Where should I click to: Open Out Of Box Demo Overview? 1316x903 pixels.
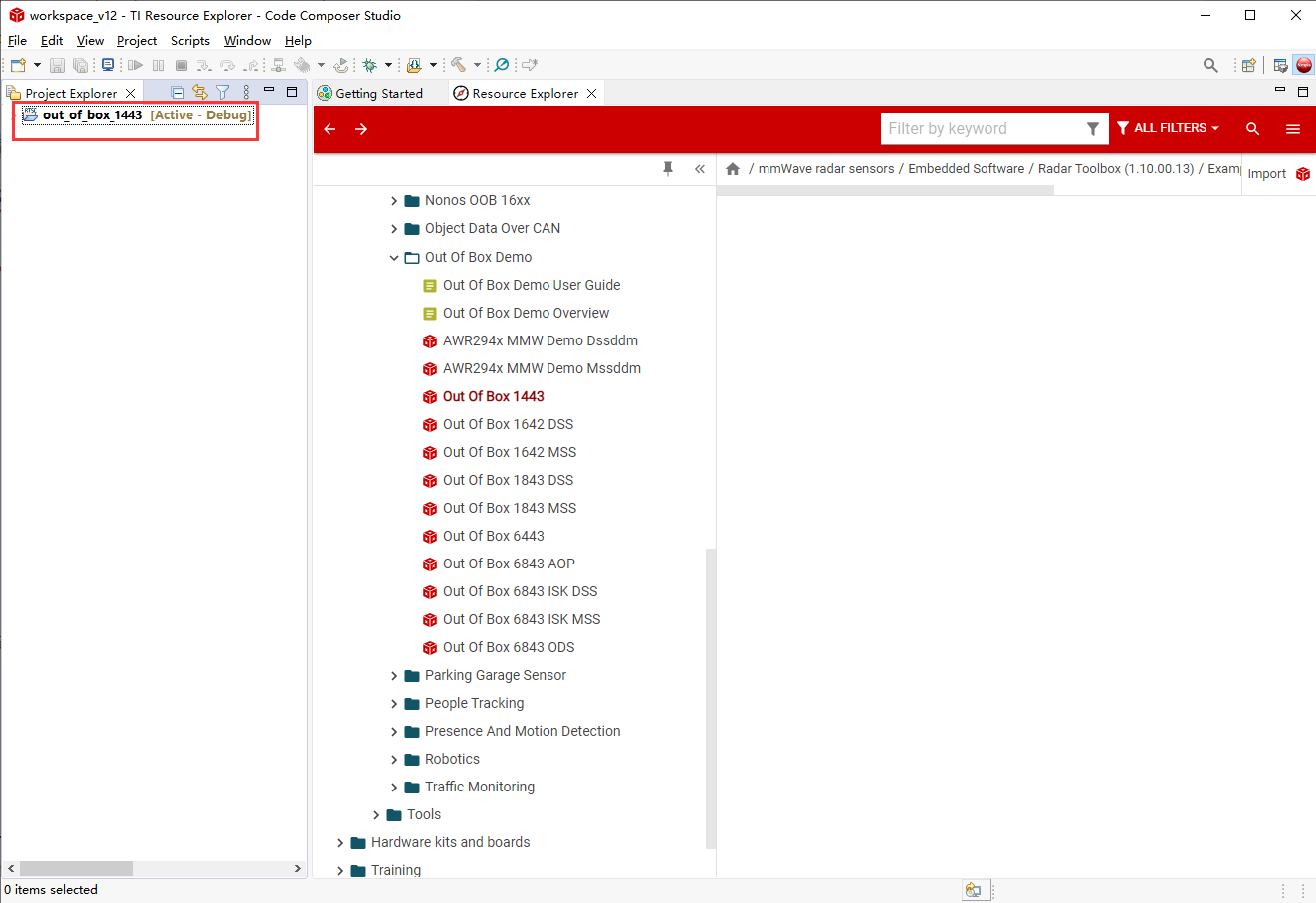click(x=526, y=313)
